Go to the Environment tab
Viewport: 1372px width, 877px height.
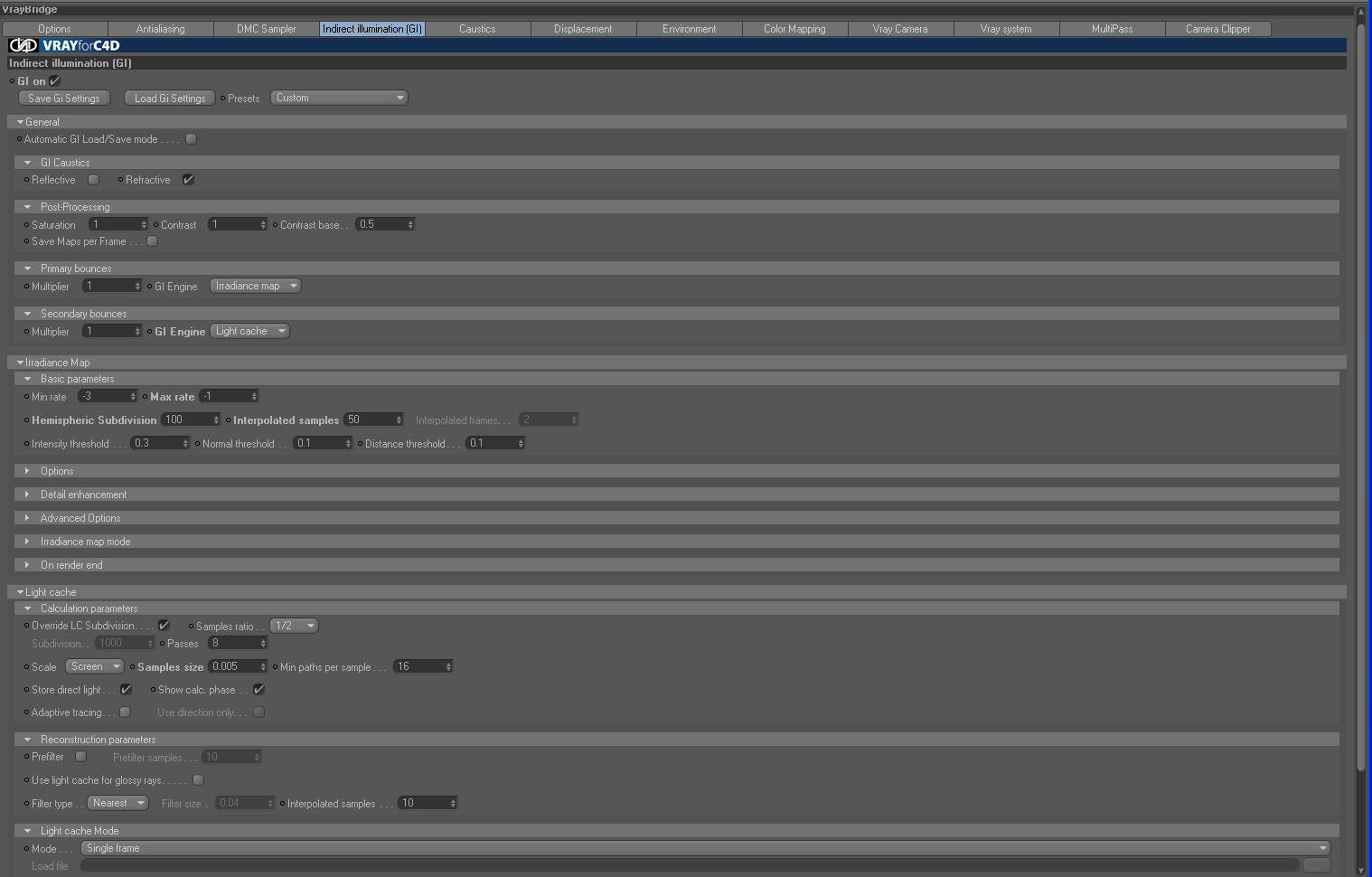click(x=689, y=29)
